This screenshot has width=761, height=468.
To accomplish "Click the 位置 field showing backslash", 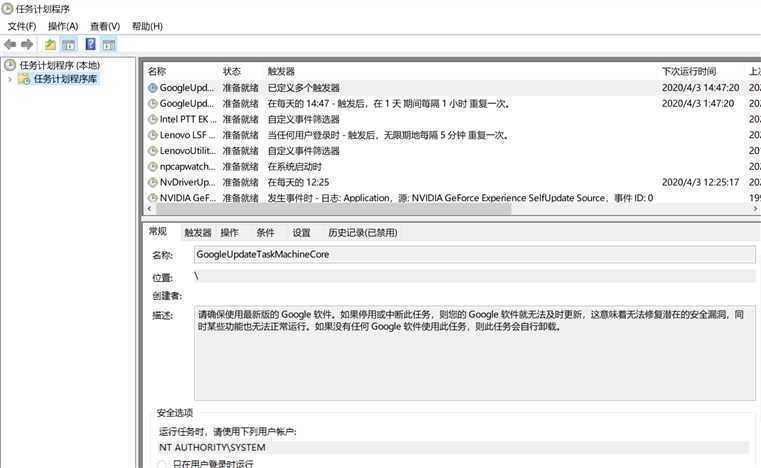I will point(475,276).
